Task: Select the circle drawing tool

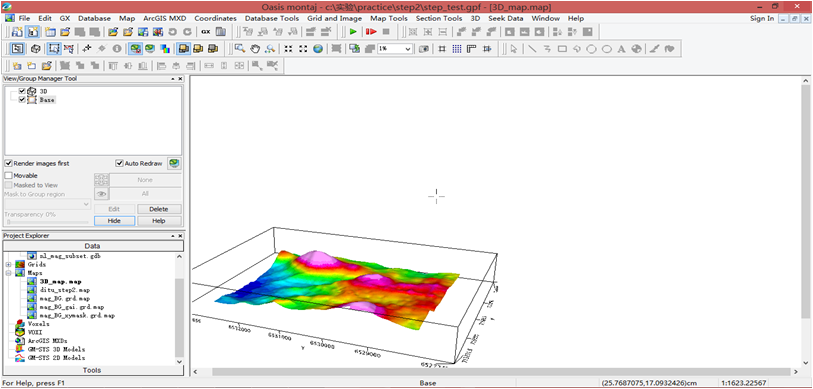Action: coord(591,49)
